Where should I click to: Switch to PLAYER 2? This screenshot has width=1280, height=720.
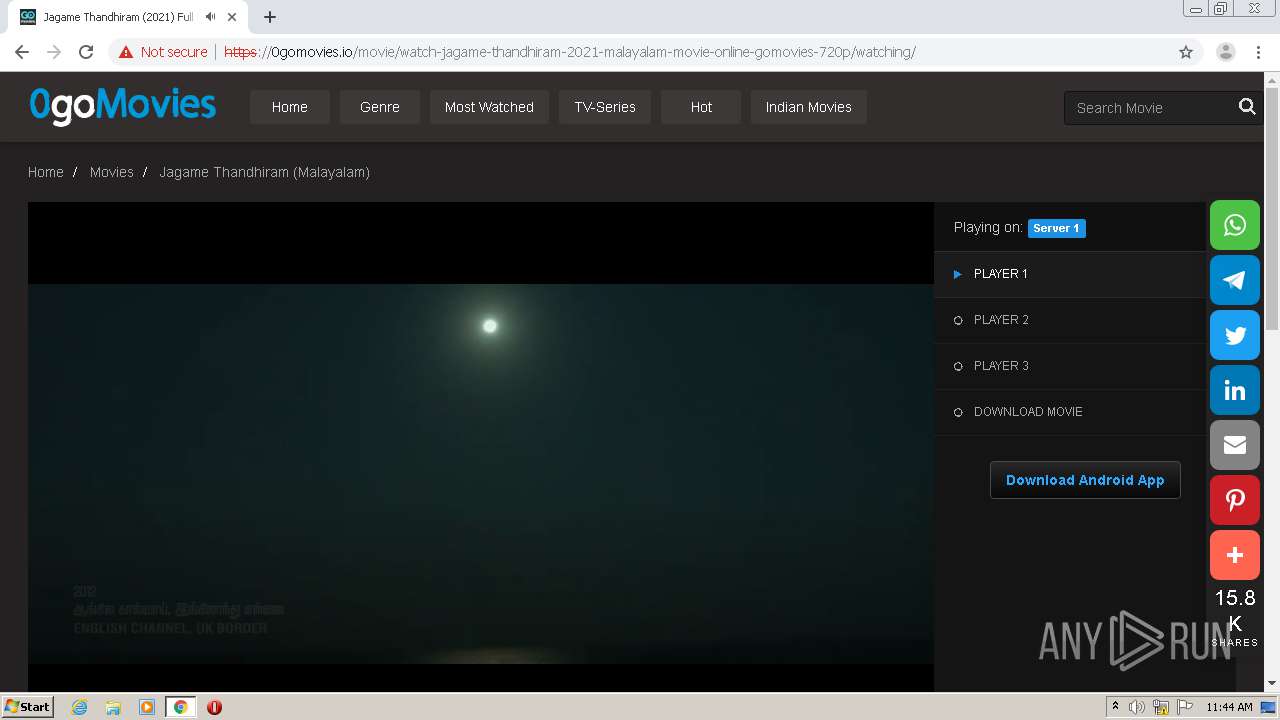[x=1070, y=320]
